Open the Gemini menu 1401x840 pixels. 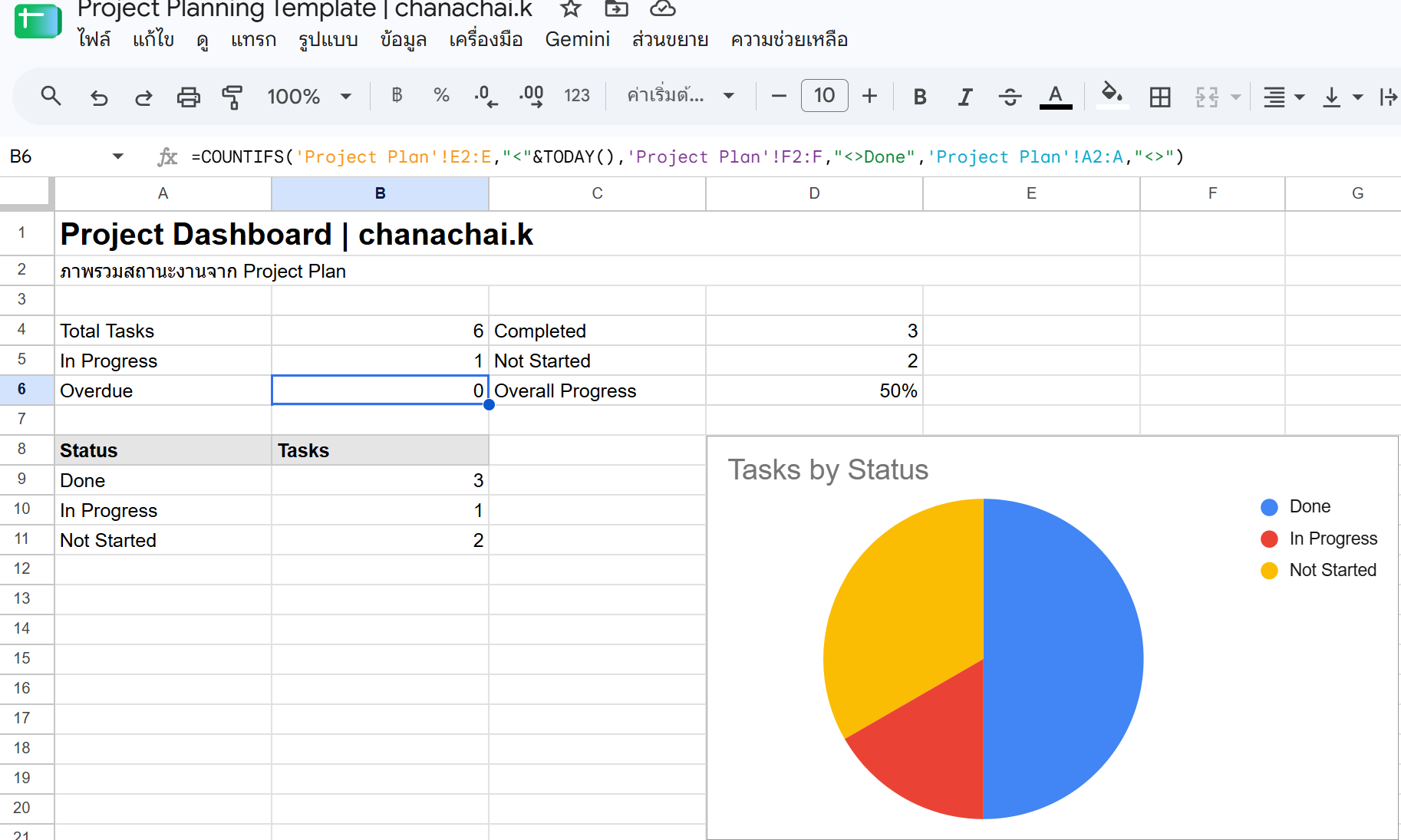click(578, 39)
